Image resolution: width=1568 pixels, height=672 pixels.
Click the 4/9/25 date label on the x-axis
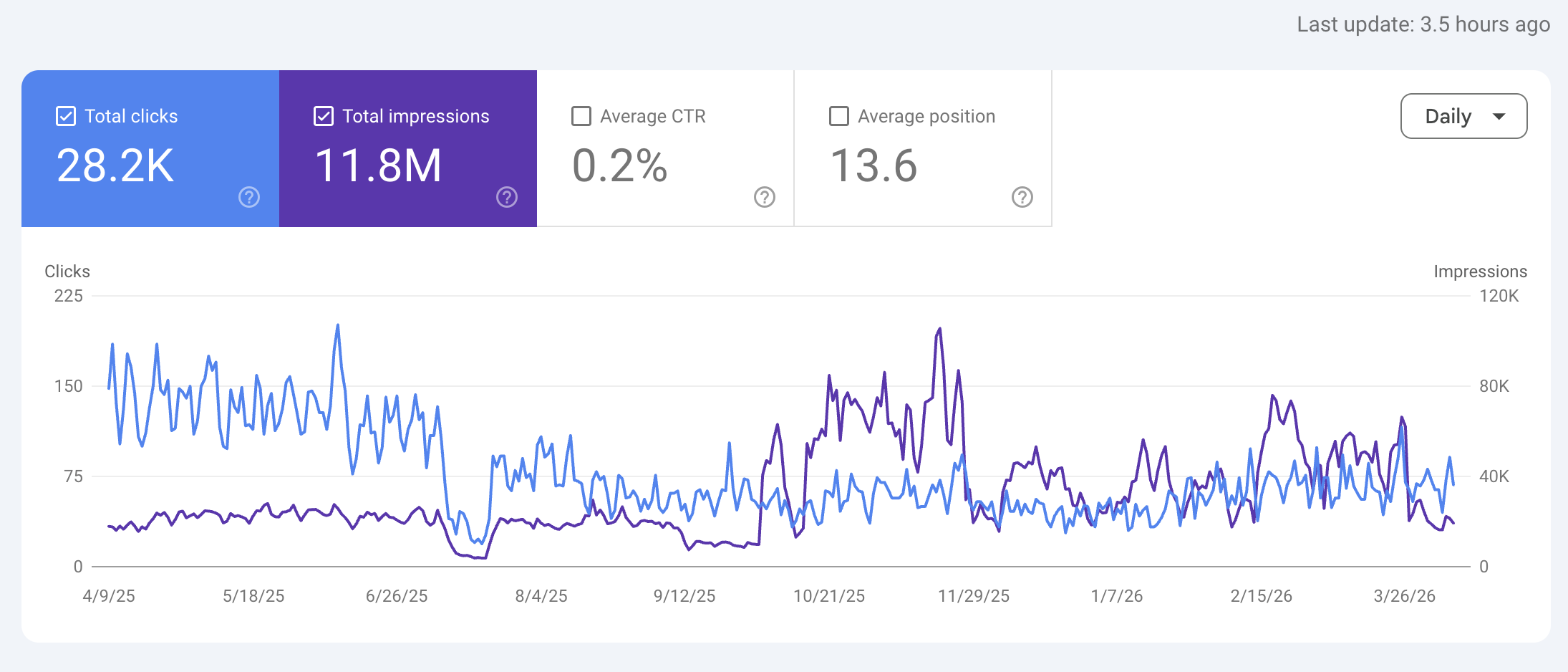point(107,595)
